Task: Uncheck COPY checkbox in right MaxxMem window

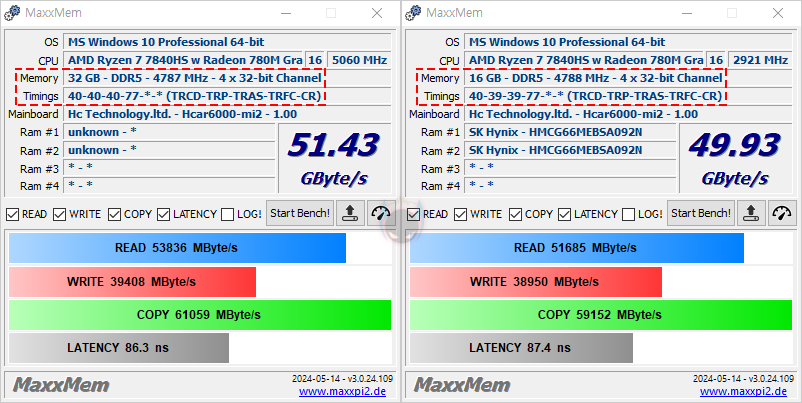Action: coord(515,214)
